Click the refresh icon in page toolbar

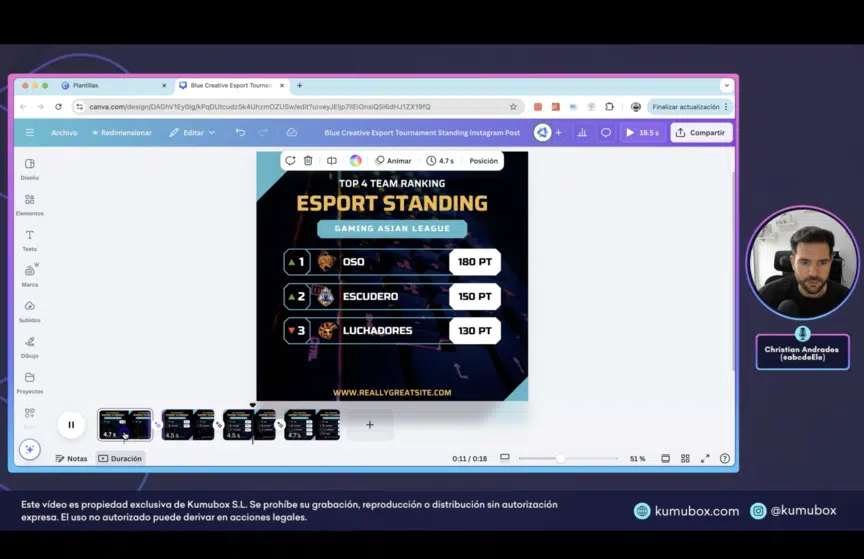(x=290, y=160)
